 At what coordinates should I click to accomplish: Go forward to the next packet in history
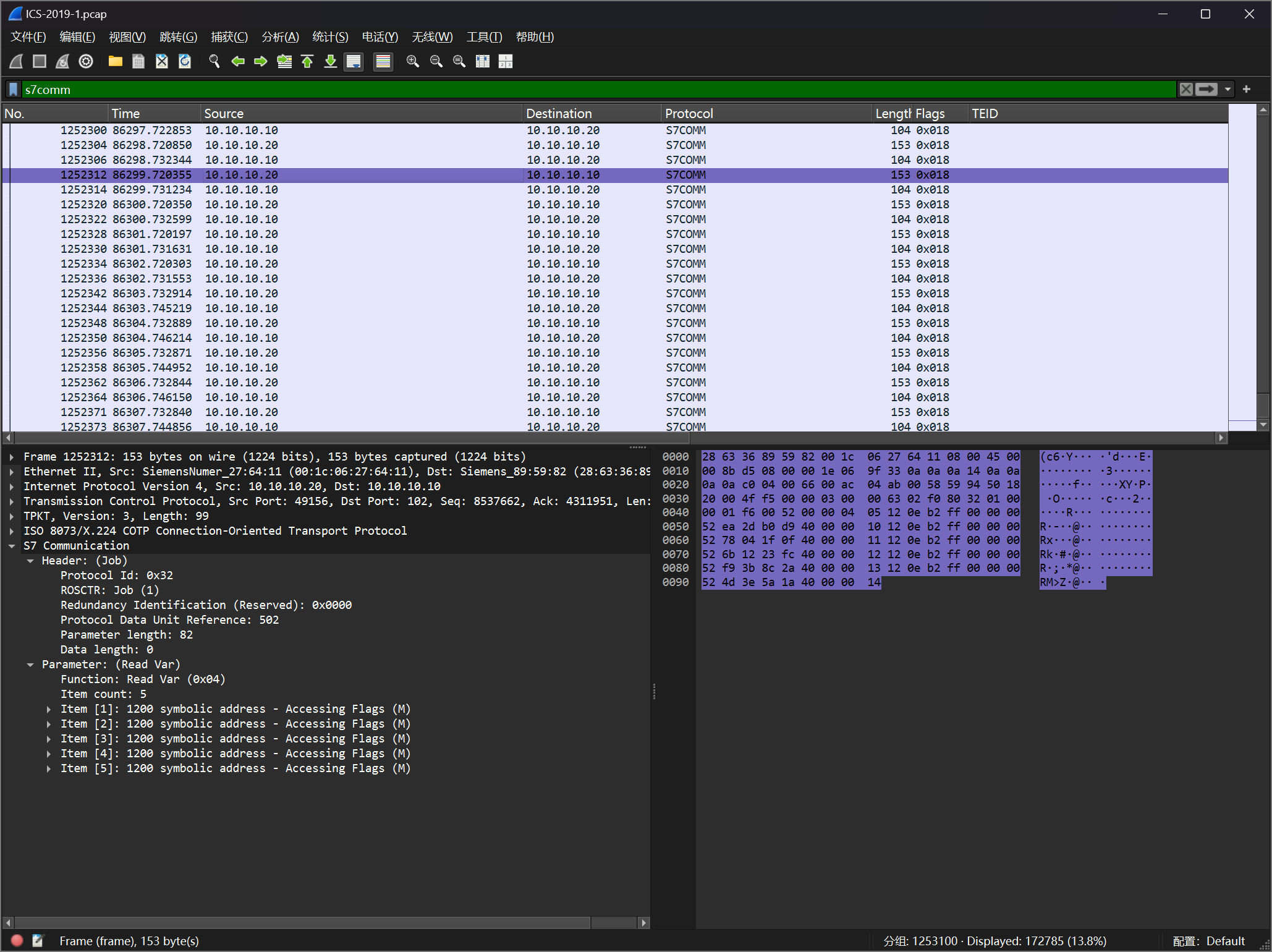click(x=261, y=61)
